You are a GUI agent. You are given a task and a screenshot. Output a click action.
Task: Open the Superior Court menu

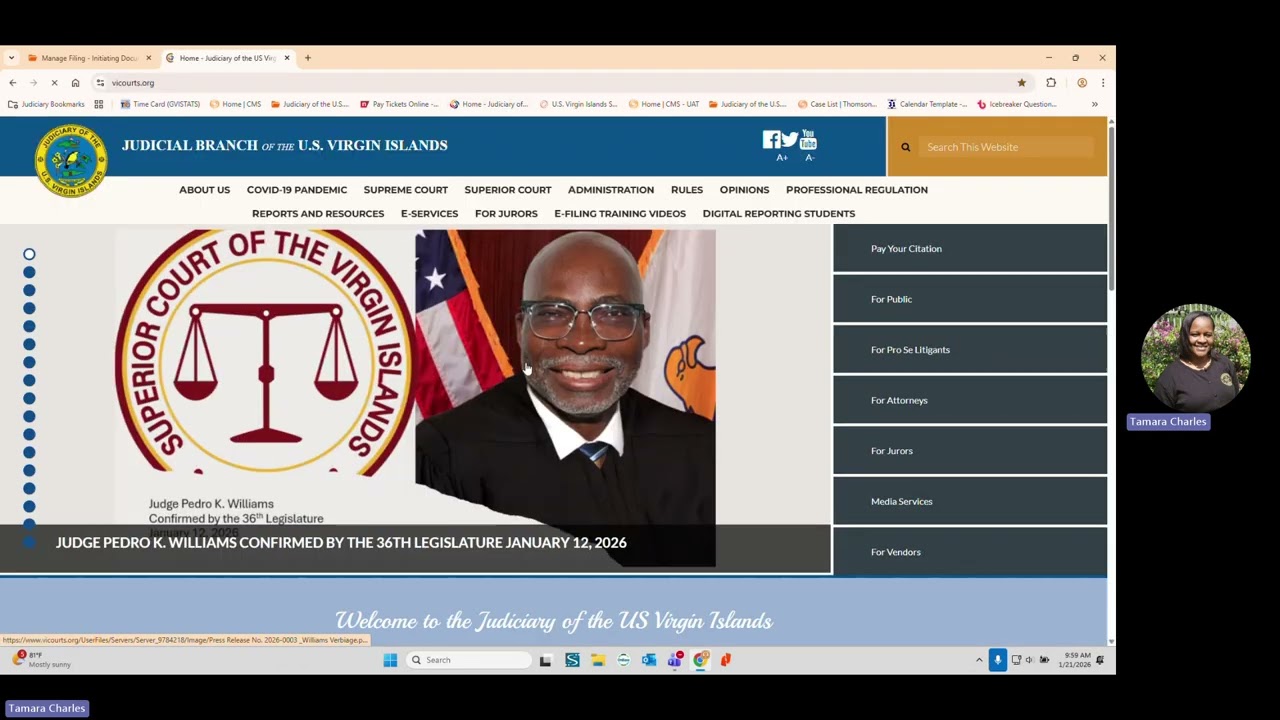pos(507,190)
